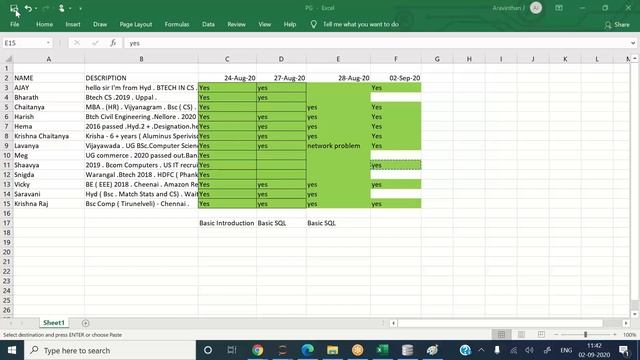The height and width of the screenshot is (360, 640).
Task: Click the Touch/Mouse mode icon
Action: (x=61, y=8)
